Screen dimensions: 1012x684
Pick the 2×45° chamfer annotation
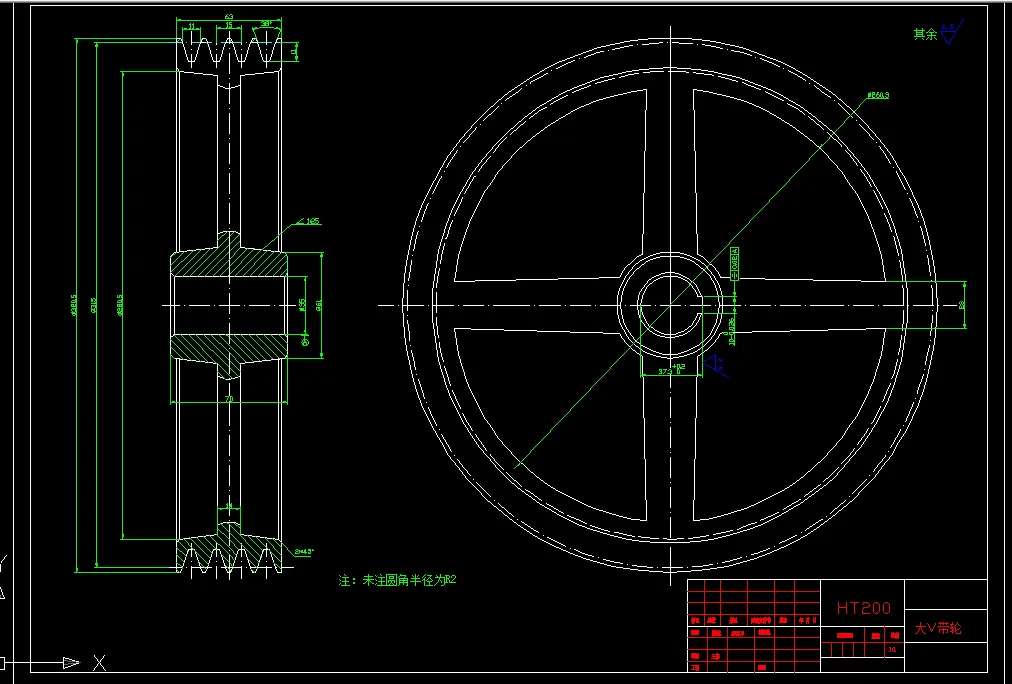(x=303, y=551)
